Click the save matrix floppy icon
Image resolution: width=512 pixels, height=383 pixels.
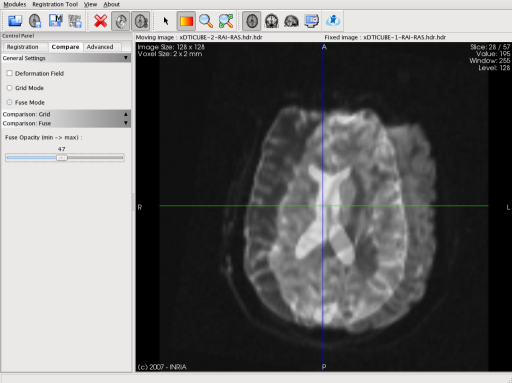[55, 21]
